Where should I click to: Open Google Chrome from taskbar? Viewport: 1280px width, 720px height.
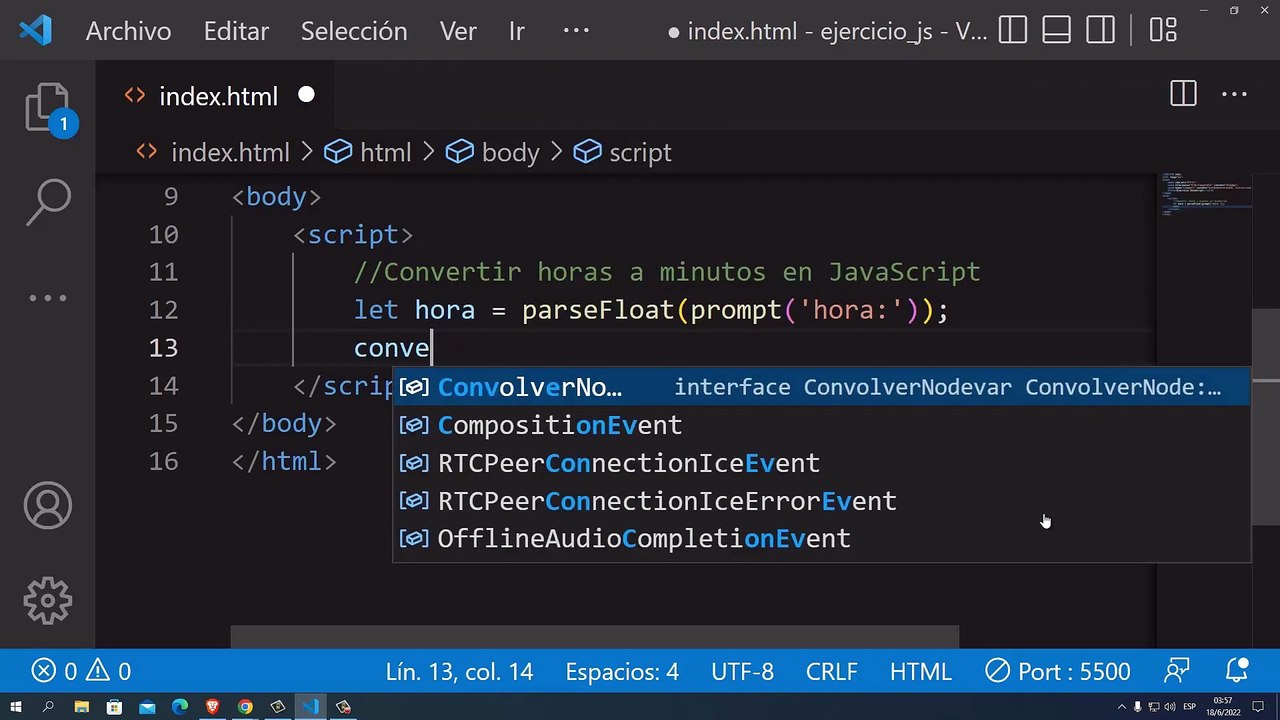point(245,707)
